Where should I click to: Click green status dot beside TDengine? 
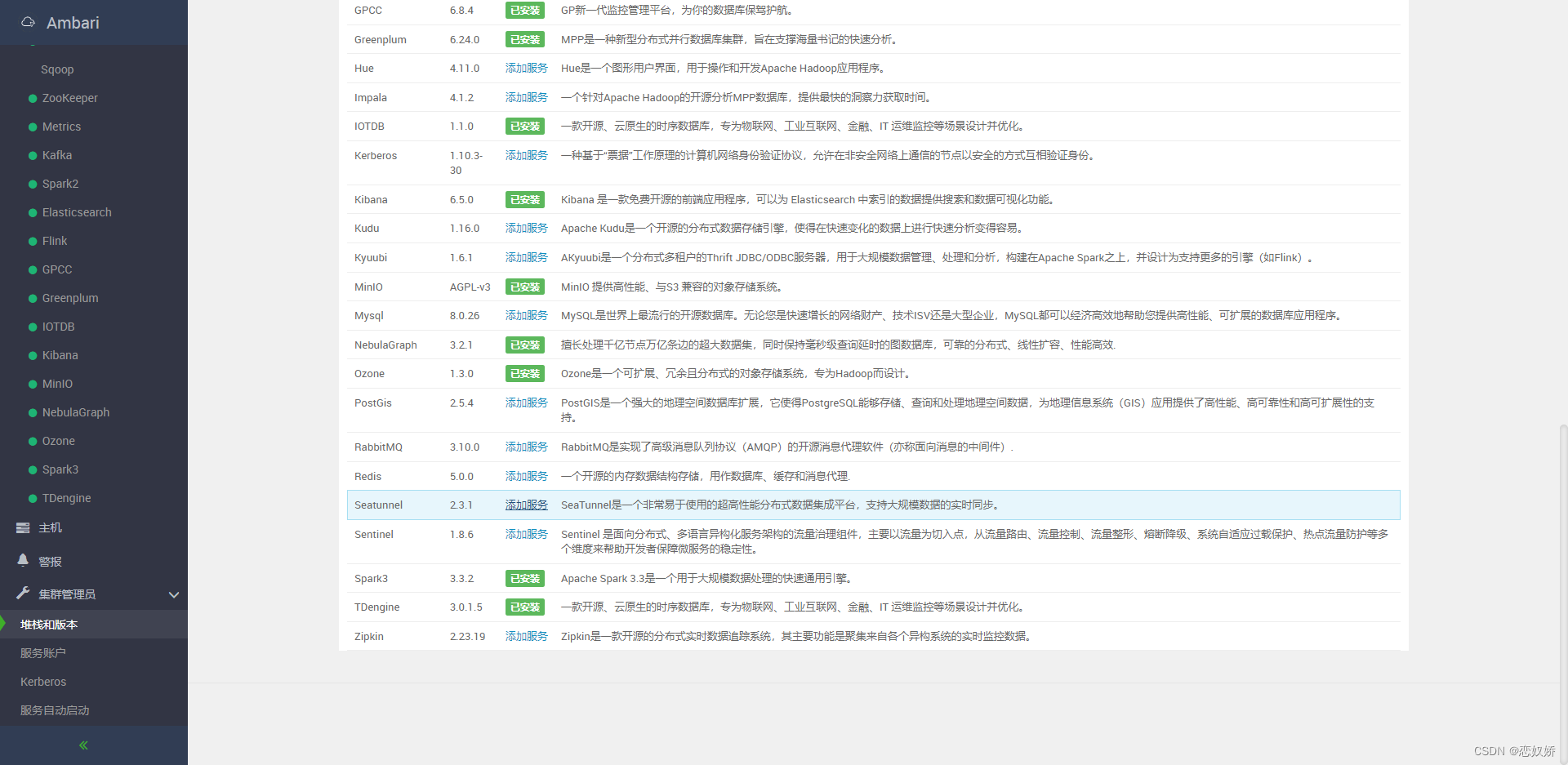33,499
